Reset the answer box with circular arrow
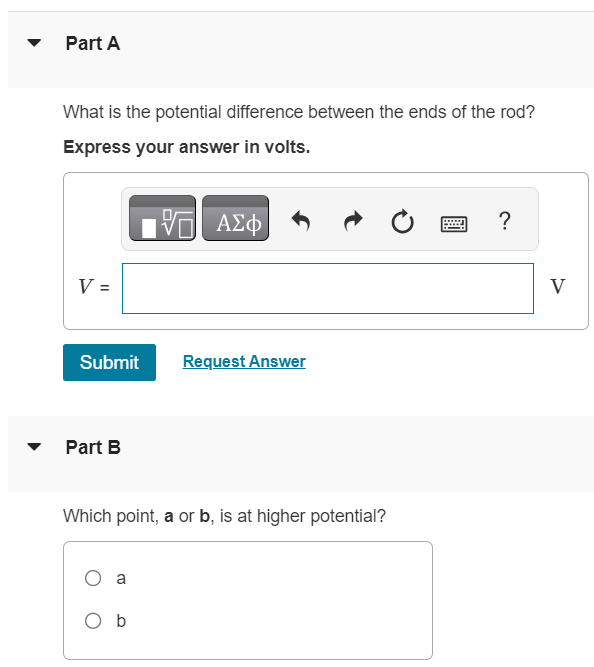Viewport: 594px width, 667px height. (403, 222)
